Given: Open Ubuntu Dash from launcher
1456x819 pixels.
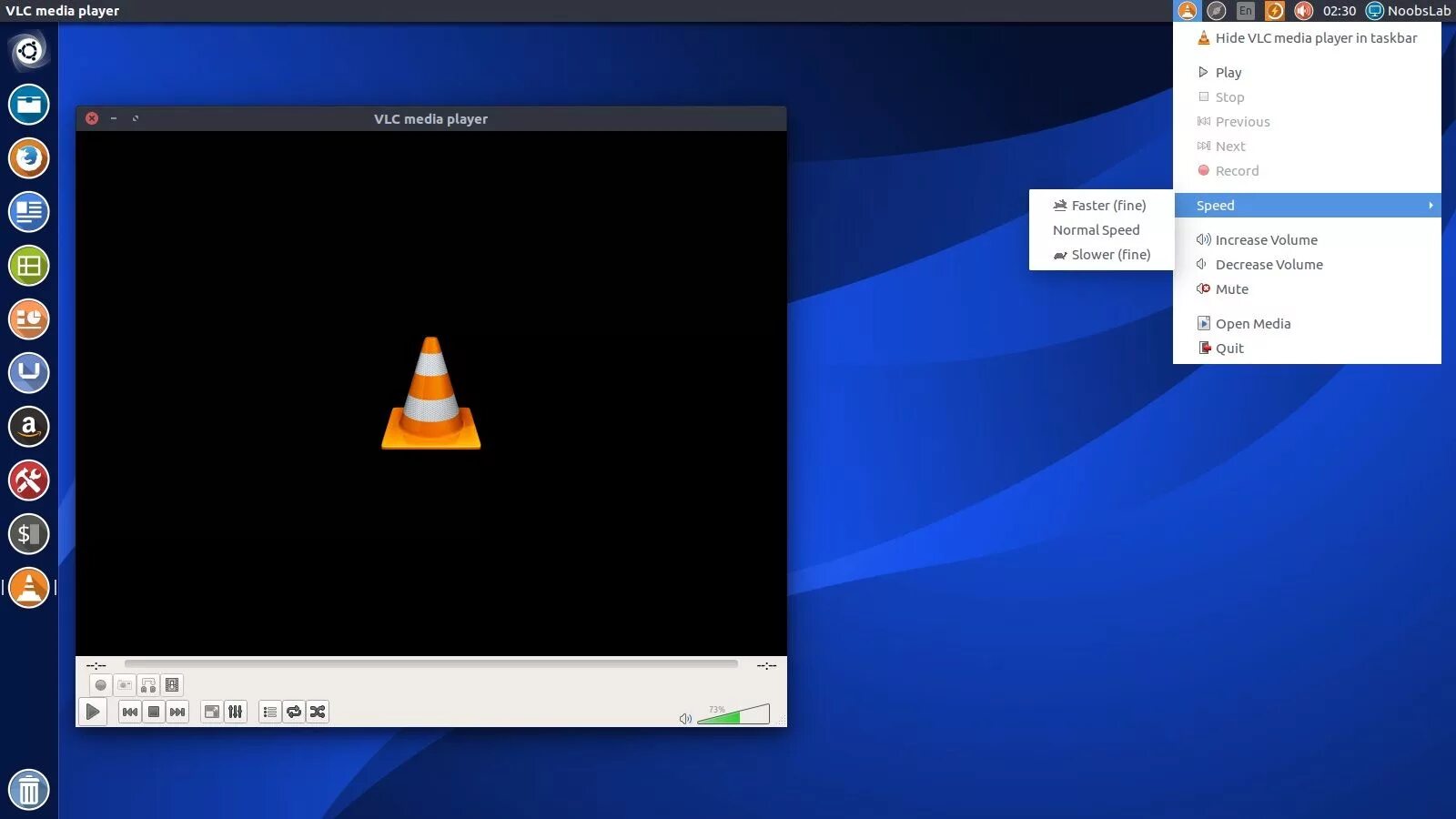Looking at the screenshot, I should click(28, 51).
